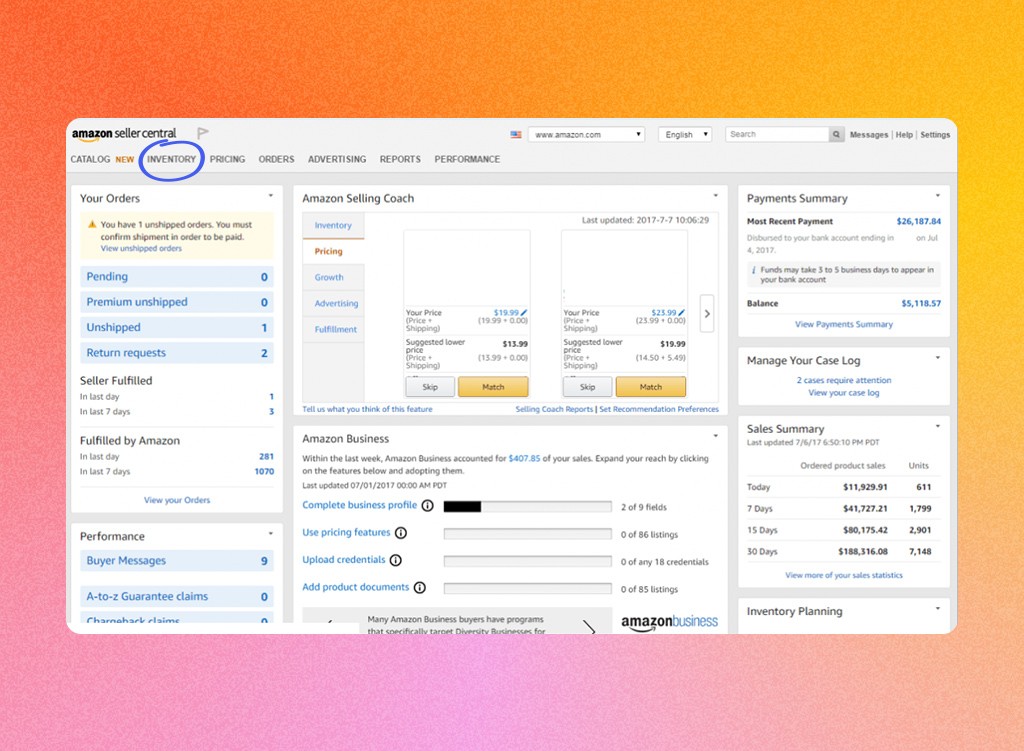Image resolution: width=1024 pixels, height=751 pixels.
Task: Open the Unshipped orders row
Action: 177,328
